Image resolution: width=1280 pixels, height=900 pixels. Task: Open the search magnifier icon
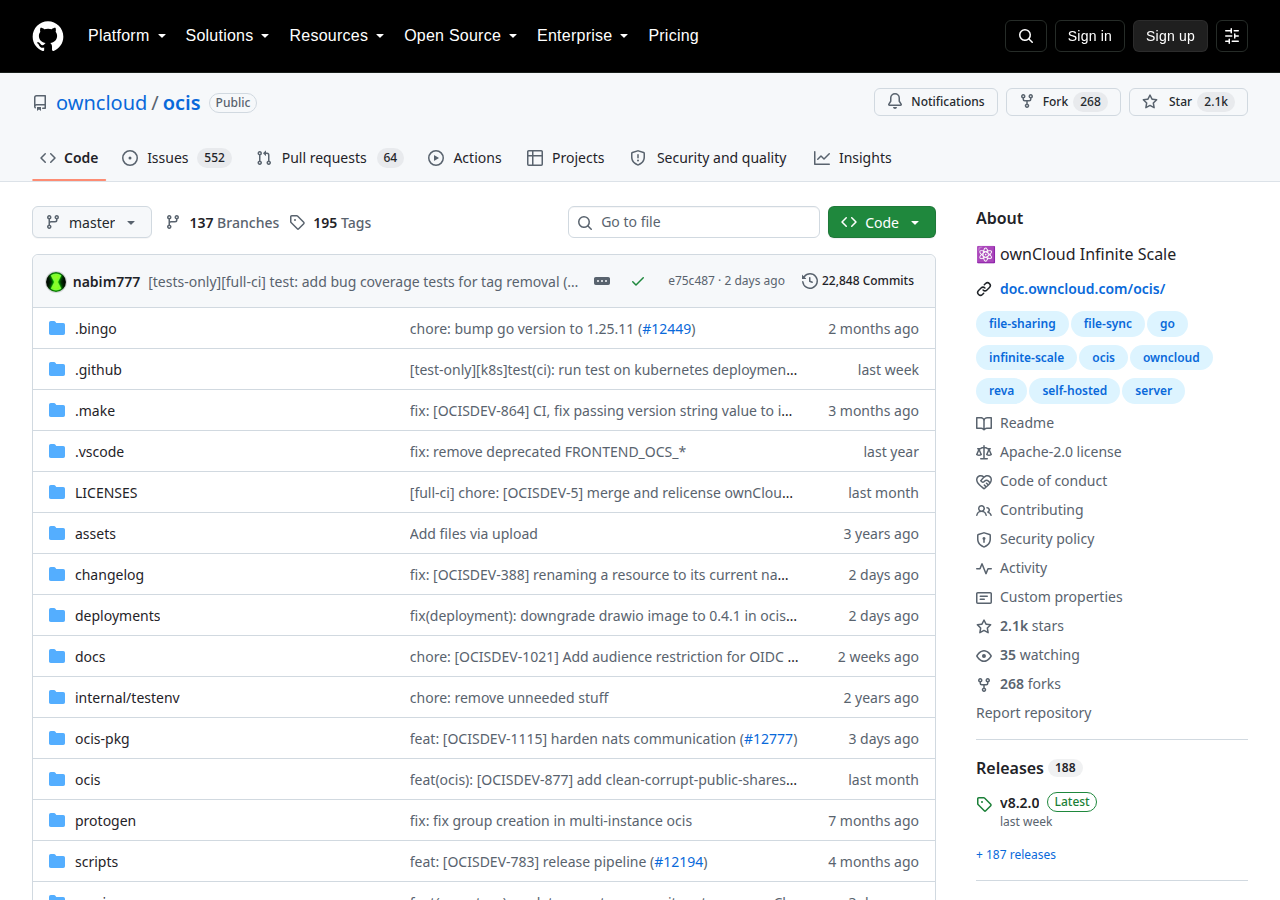point(1026,36)
